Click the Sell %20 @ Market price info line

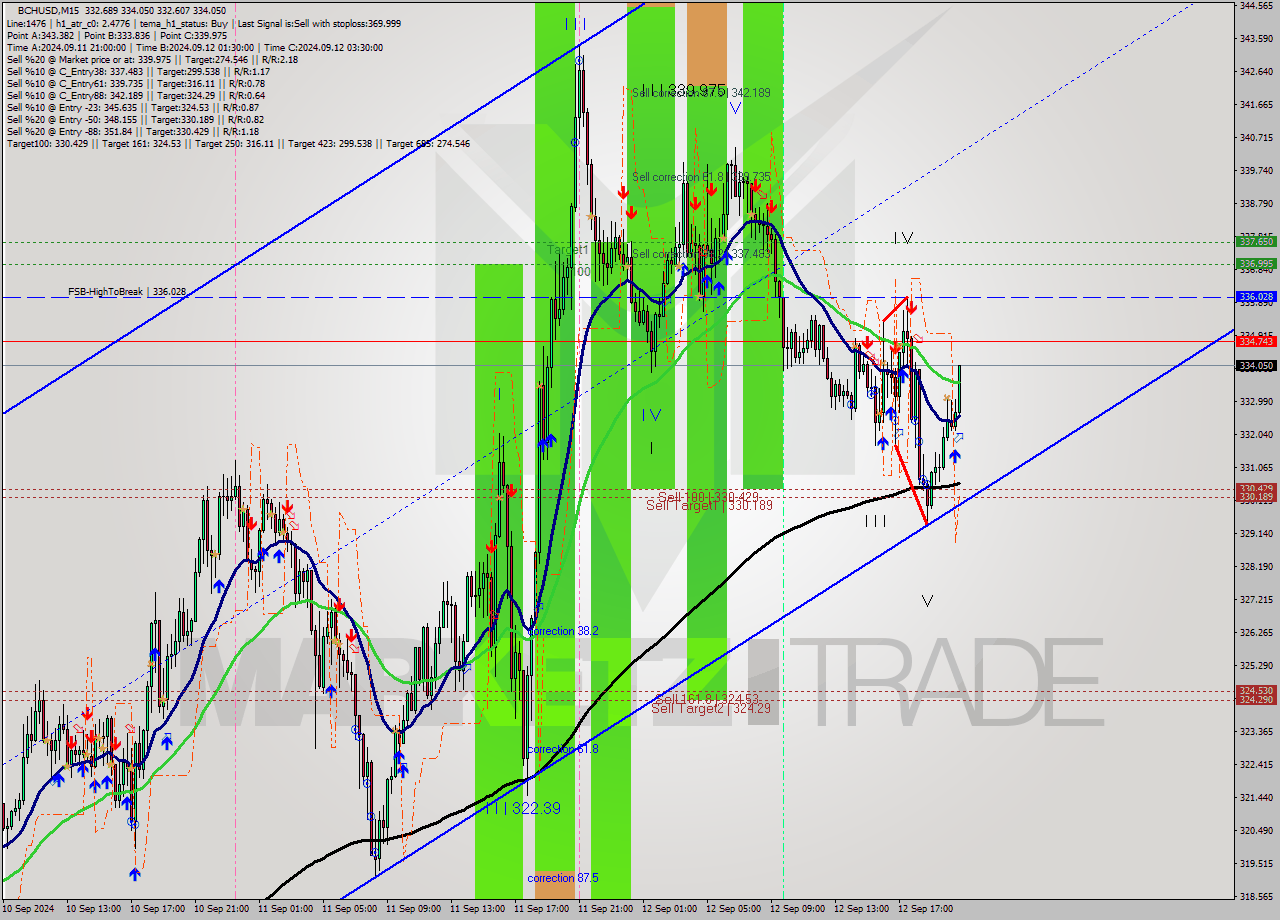152,59
